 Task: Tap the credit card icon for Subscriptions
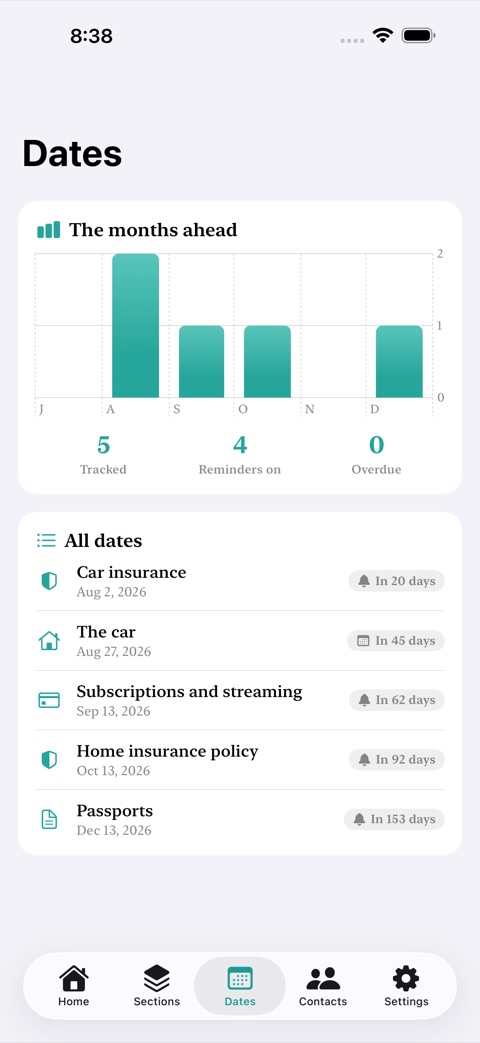coord(49,700)
